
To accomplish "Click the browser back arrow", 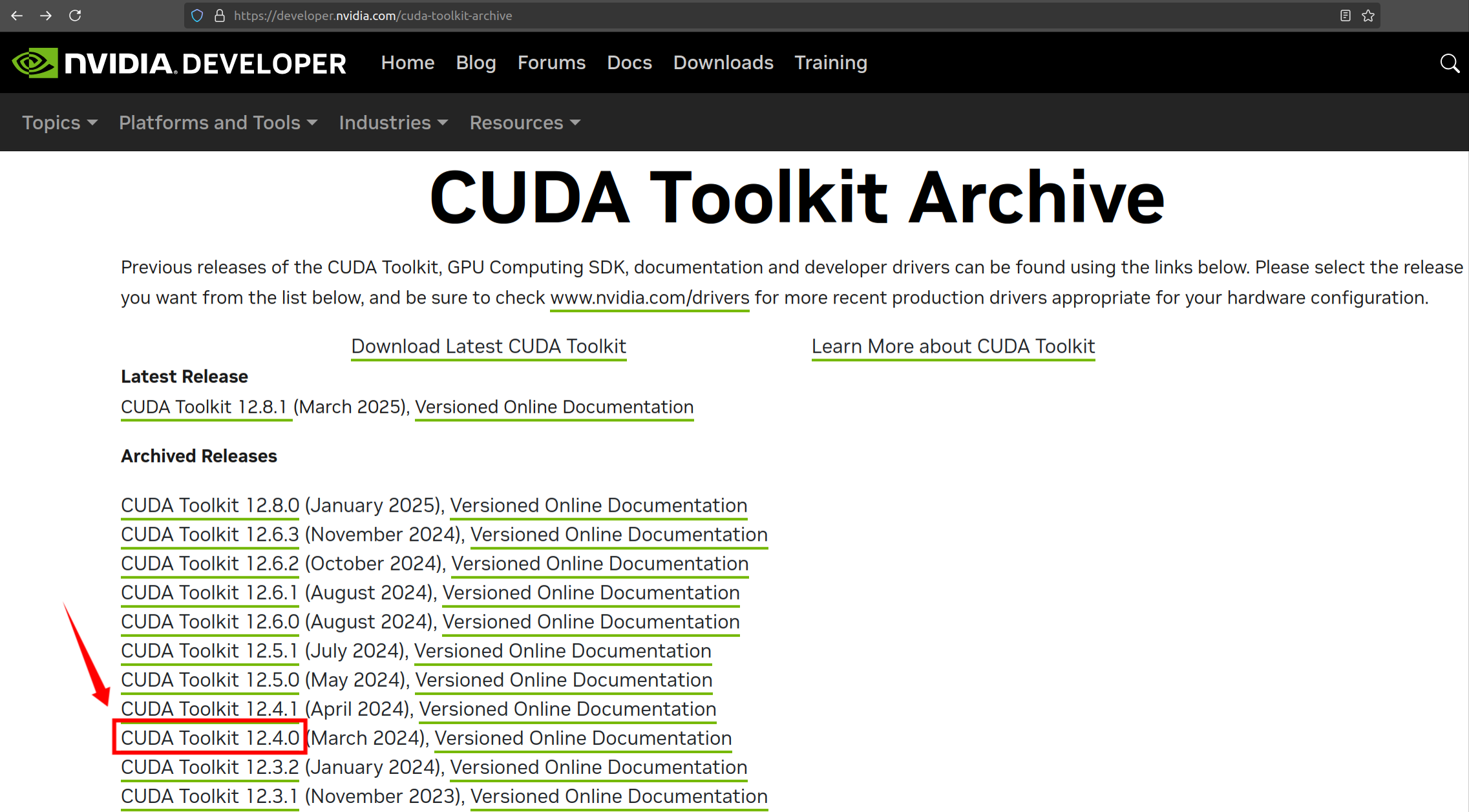I will (17, 16).
